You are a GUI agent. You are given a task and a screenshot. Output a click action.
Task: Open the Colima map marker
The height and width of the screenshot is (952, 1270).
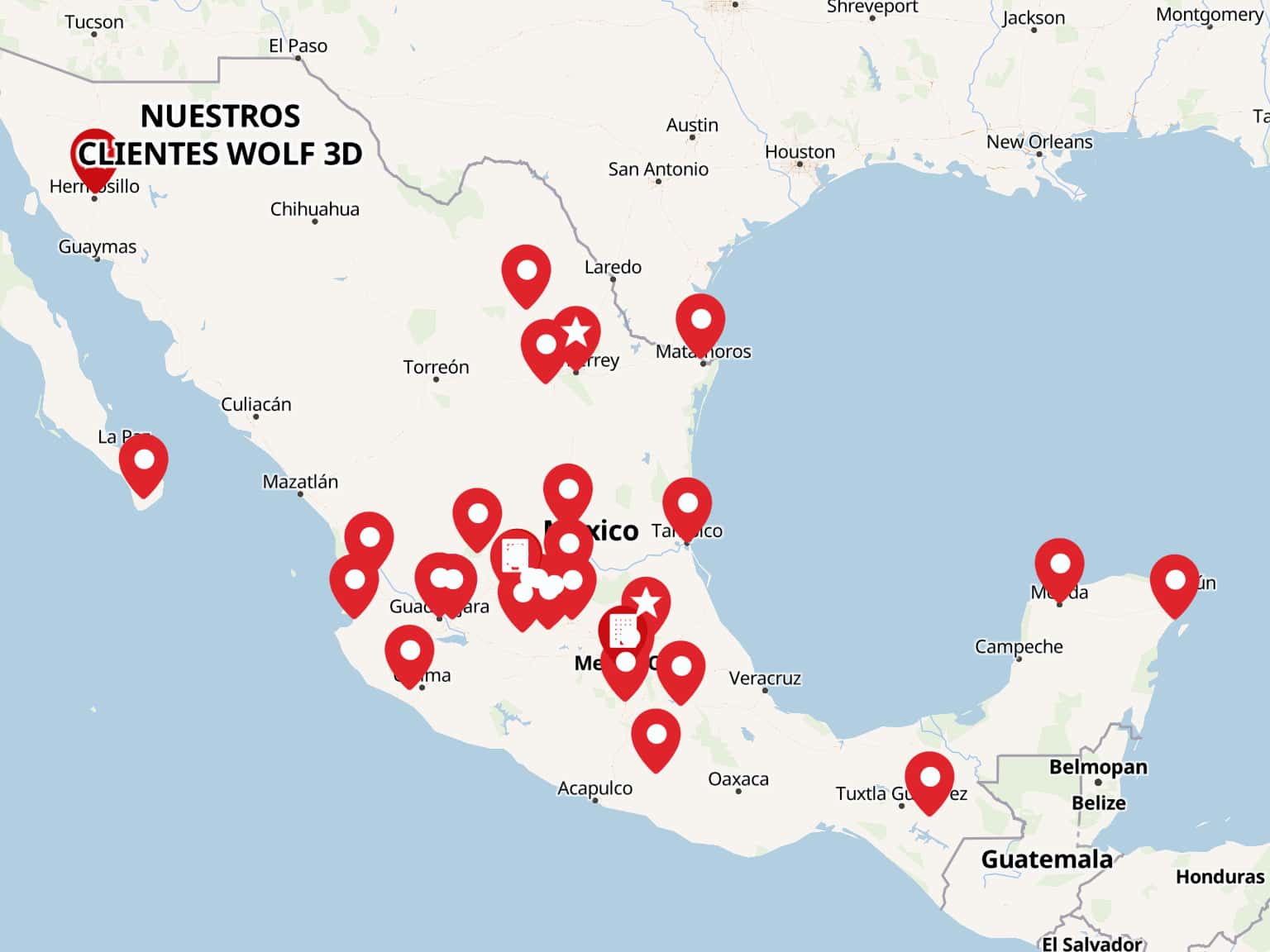(x=409, y=652)
